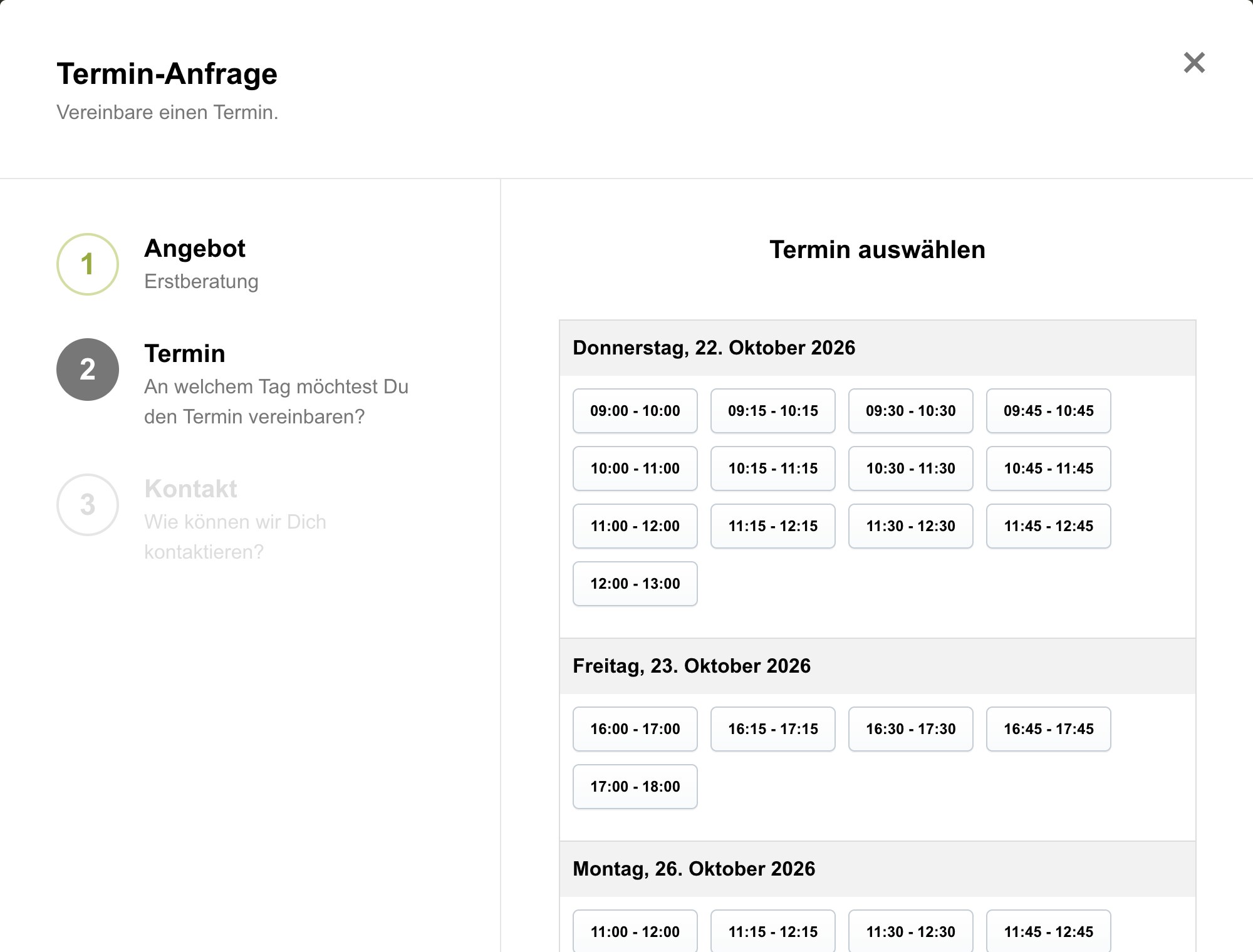Pick Friday slot 16:15 - 17:15
The image size is (1253, 952).
pyautogui.click(x=773, y=729)
